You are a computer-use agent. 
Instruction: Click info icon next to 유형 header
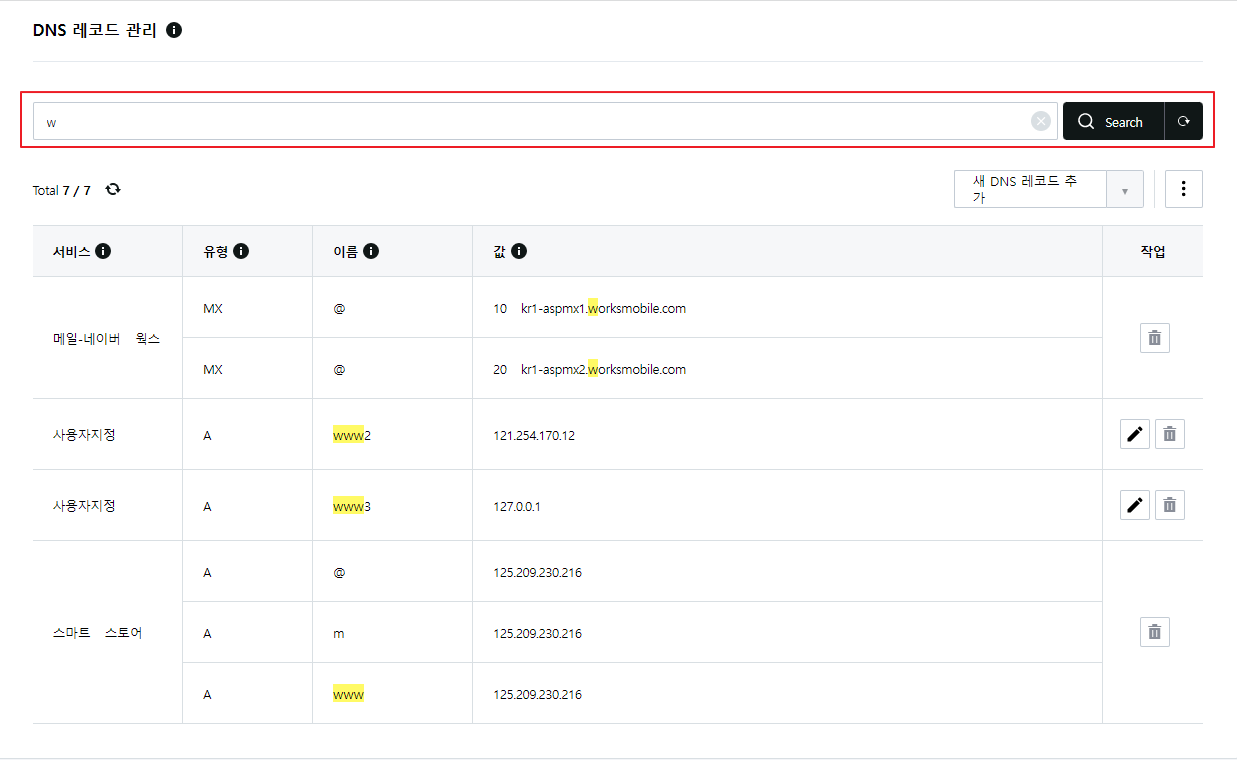tap(241, 251)
